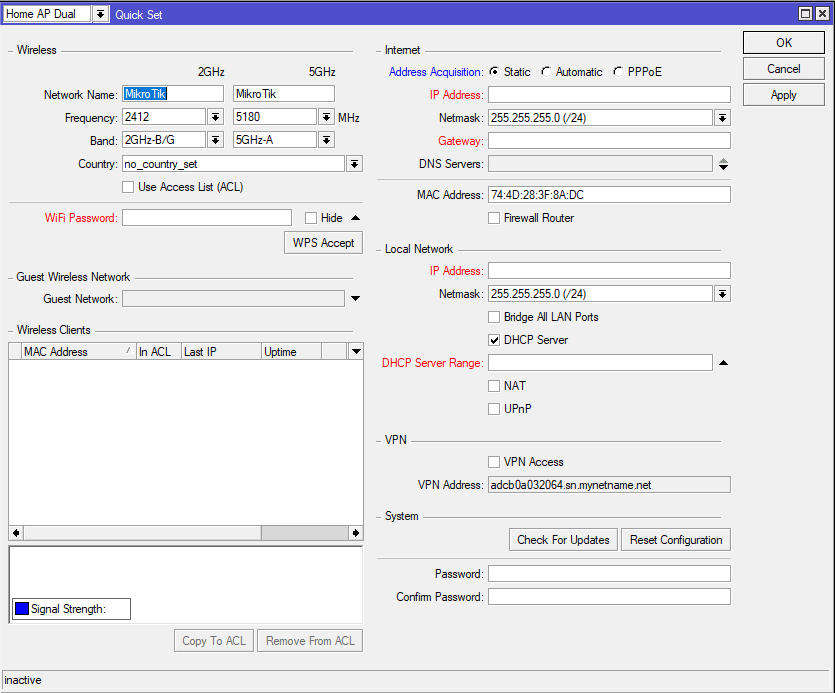835x693 pixels.
Task: Apply the Quick Set configuration
Action: click(783, 96)
